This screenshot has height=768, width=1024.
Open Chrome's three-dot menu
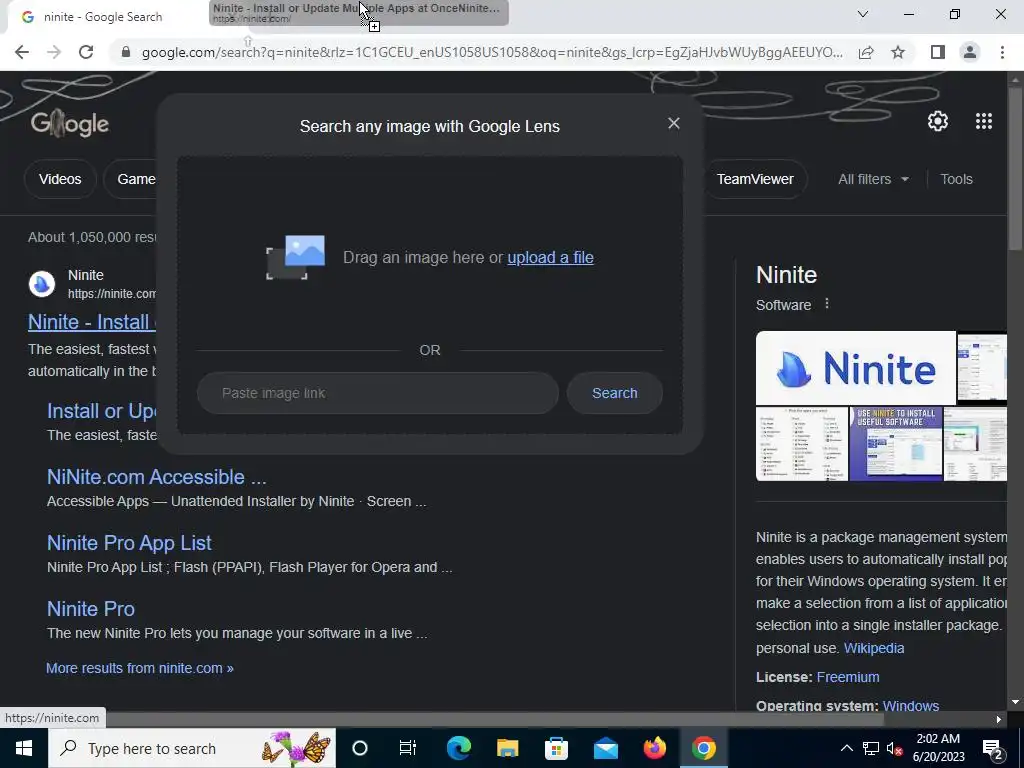(1002, 52)
